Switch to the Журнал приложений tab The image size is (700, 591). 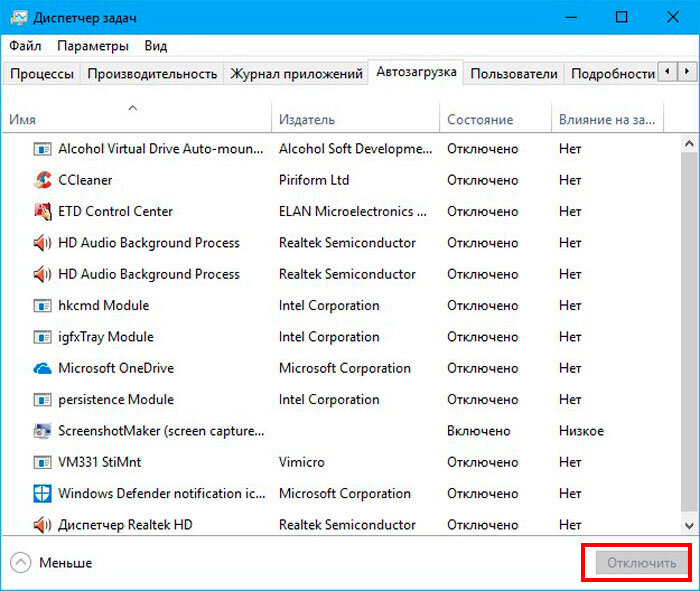(296, 73)
